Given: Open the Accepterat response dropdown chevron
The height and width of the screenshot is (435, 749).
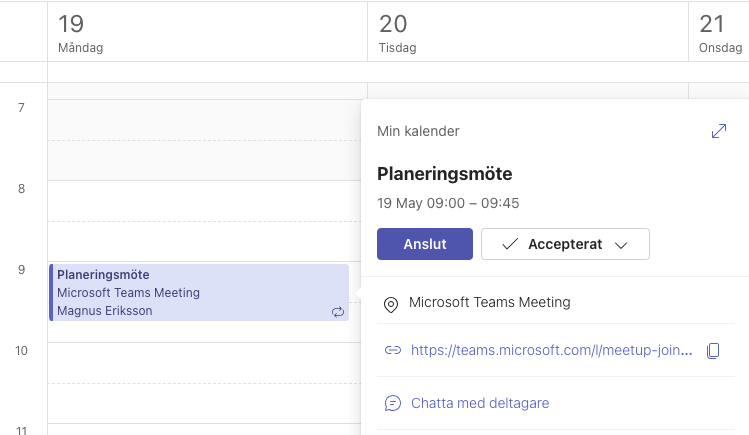Looking at the screenshot, I should (x=621, y=245).
